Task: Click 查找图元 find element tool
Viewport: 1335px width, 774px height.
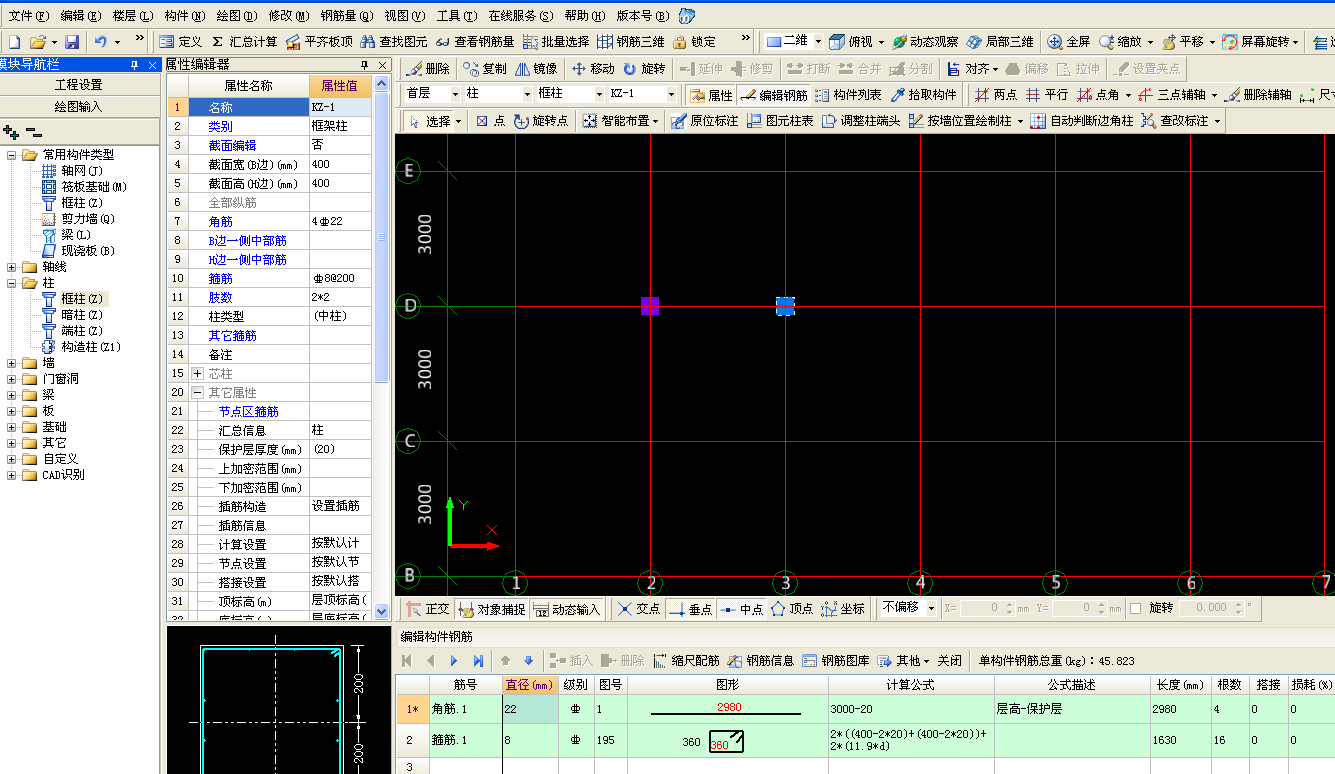Action: pyautogui.click(x=394, y=42)
